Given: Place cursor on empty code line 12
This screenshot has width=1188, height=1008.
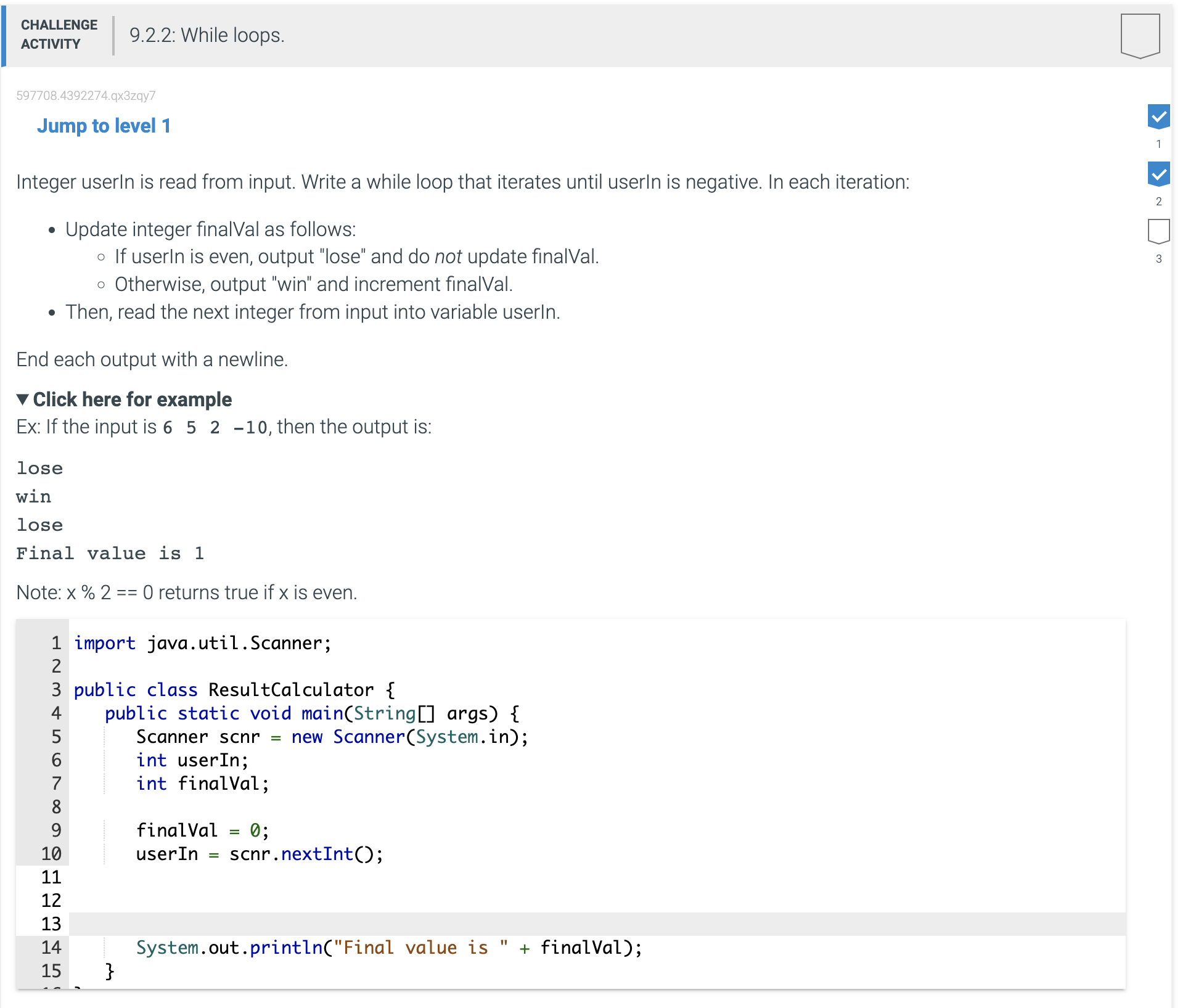Looking at the screenshot, I should tap(370, 901).
